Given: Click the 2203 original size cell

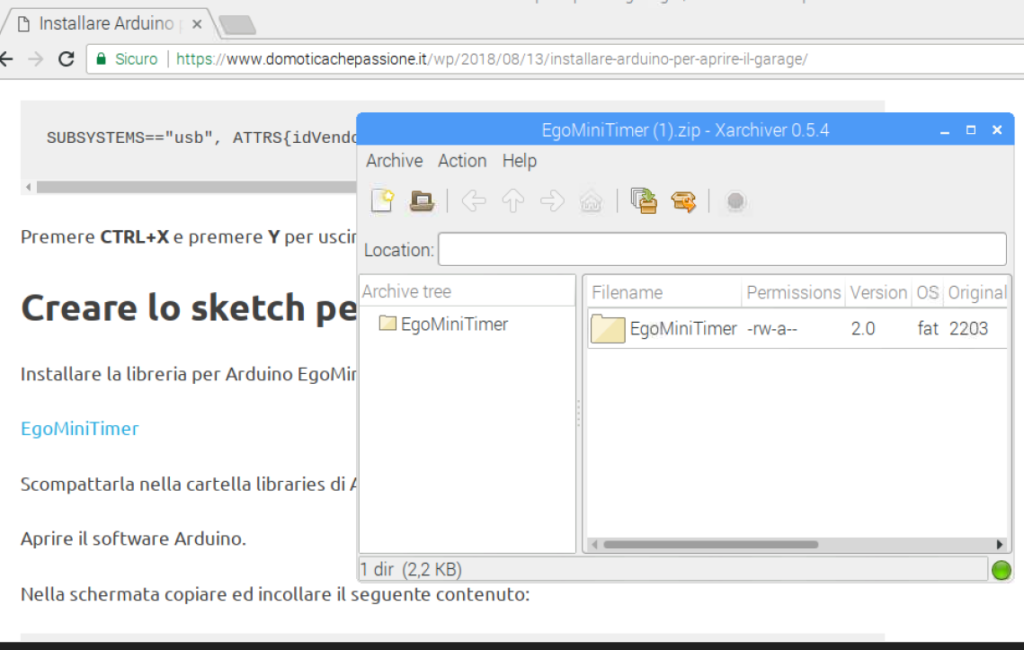Looking at the screenshot, I should point(968,329).
